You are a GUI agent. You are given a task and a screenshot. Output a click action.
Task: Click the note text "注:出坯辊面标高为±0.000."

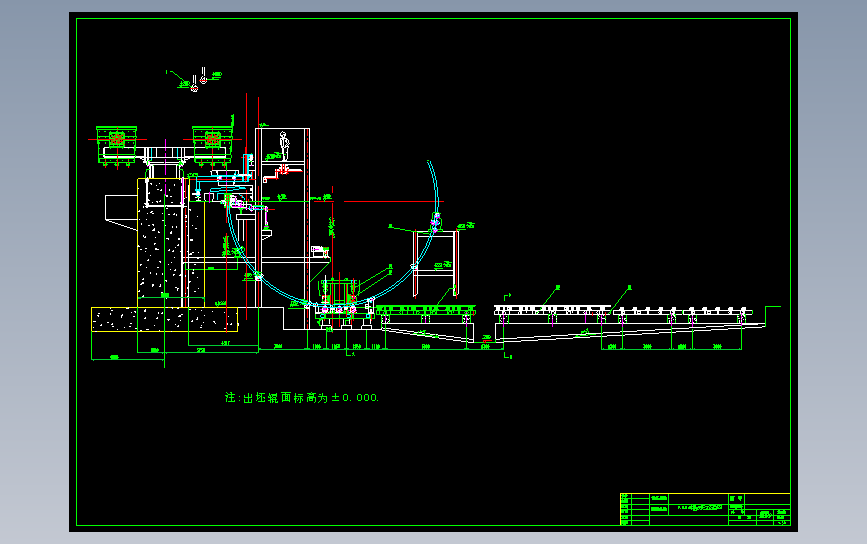pyautogui.click(x=302, y=397)
